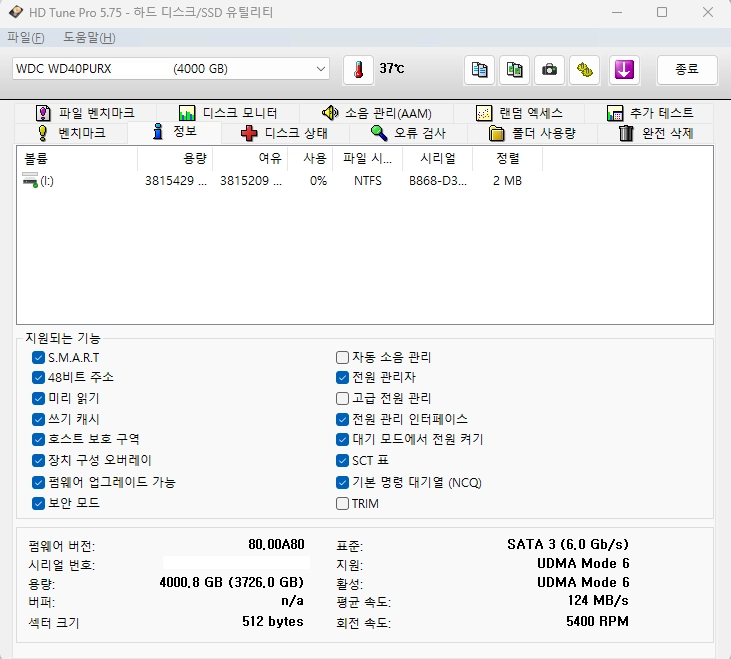Enable the TRIM checkbox
This screenshot has width=731, height=659.
(x=342, y=503)
